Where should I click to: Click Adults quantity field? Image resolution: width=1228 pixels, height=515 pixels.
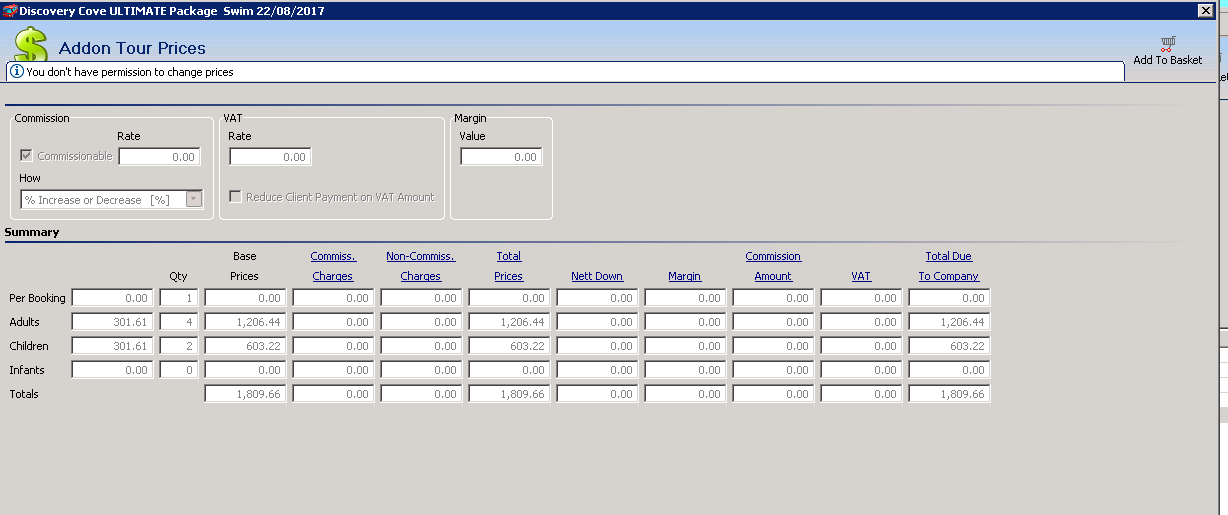pos(179,322)
